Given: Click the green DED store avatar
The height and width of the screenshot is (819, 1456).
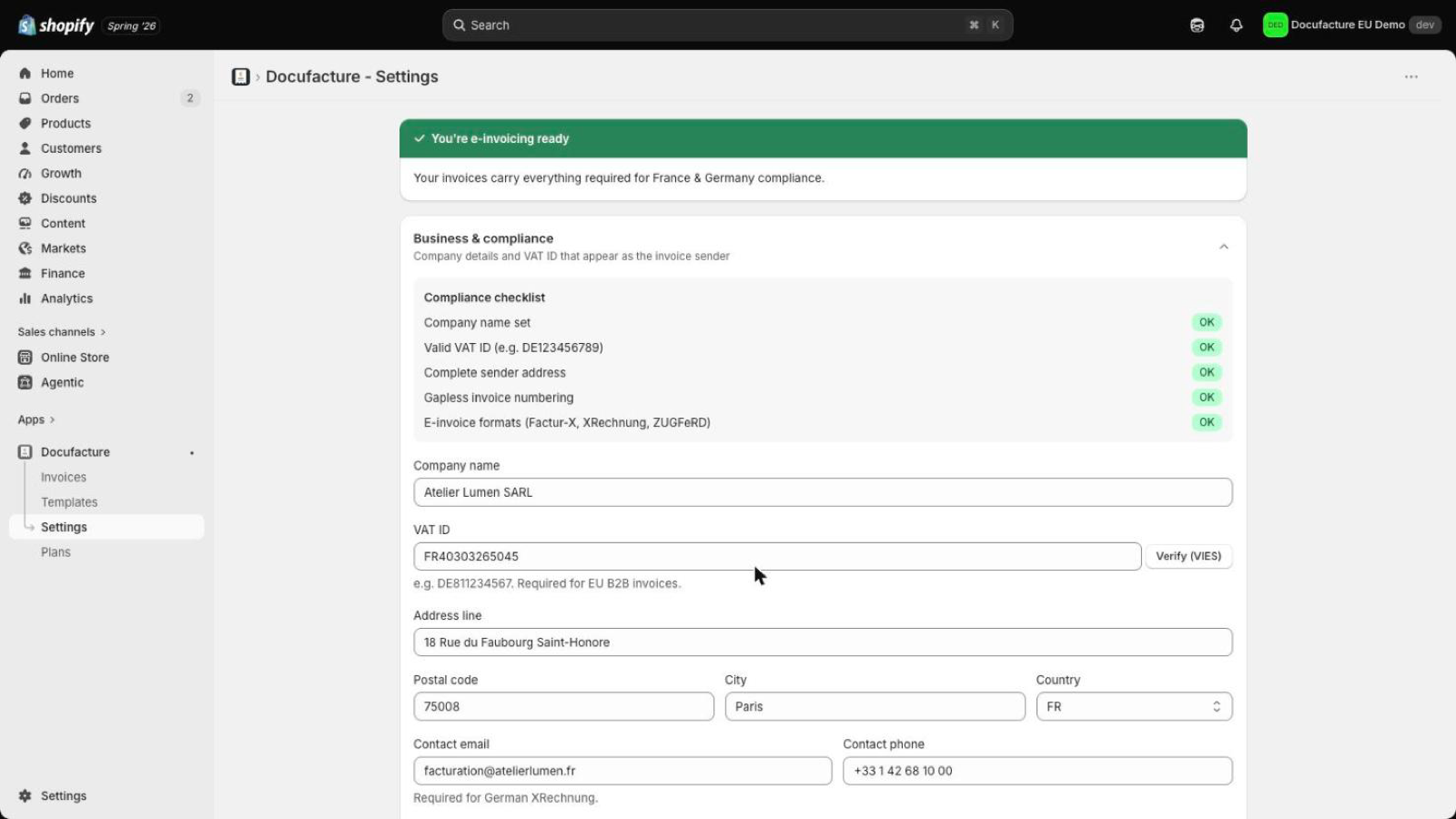Looking at the screenshot, I should (x=1275, y=25).
